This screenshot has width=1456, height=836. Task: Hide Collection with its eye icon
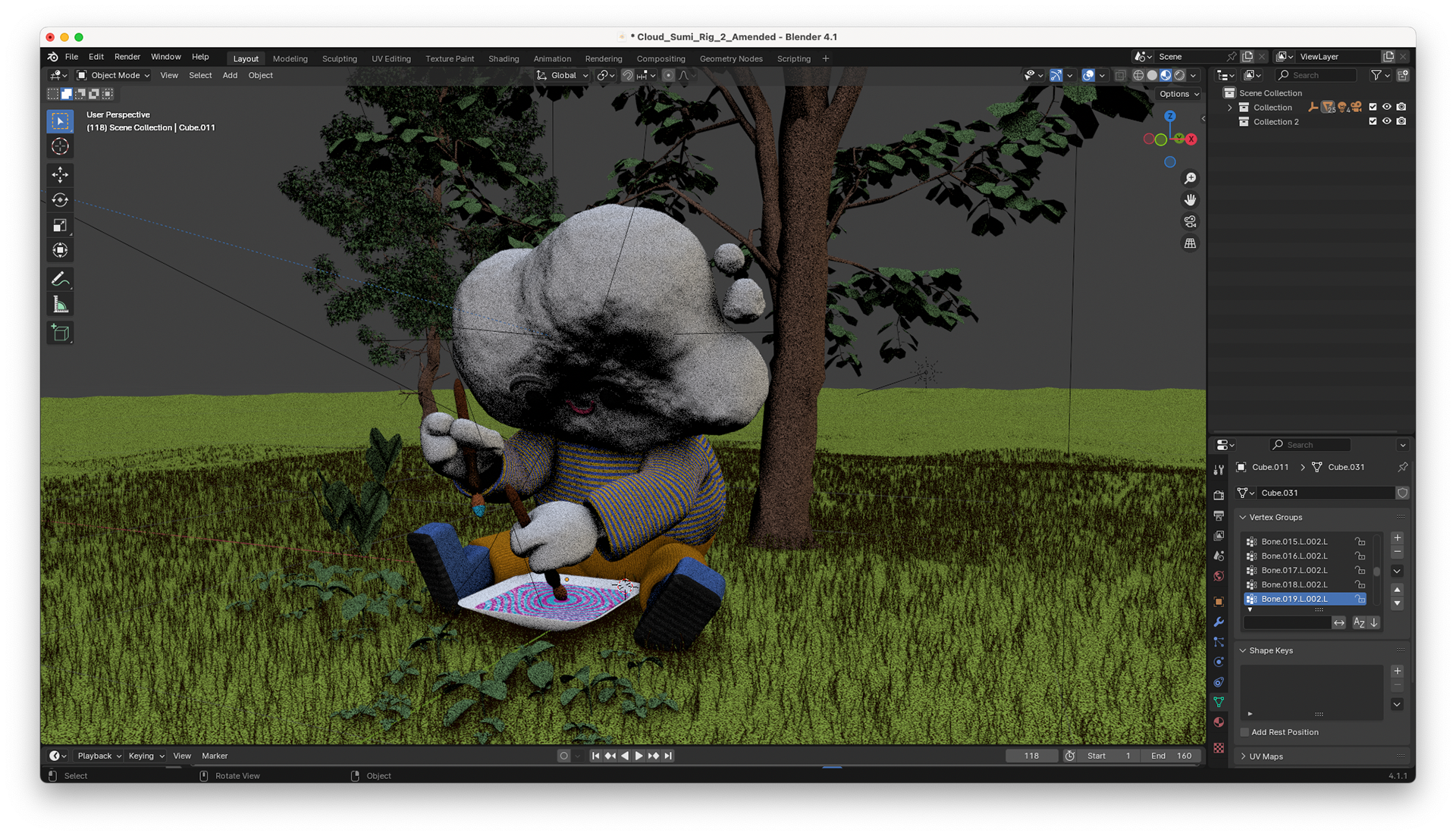point(1387,107)
